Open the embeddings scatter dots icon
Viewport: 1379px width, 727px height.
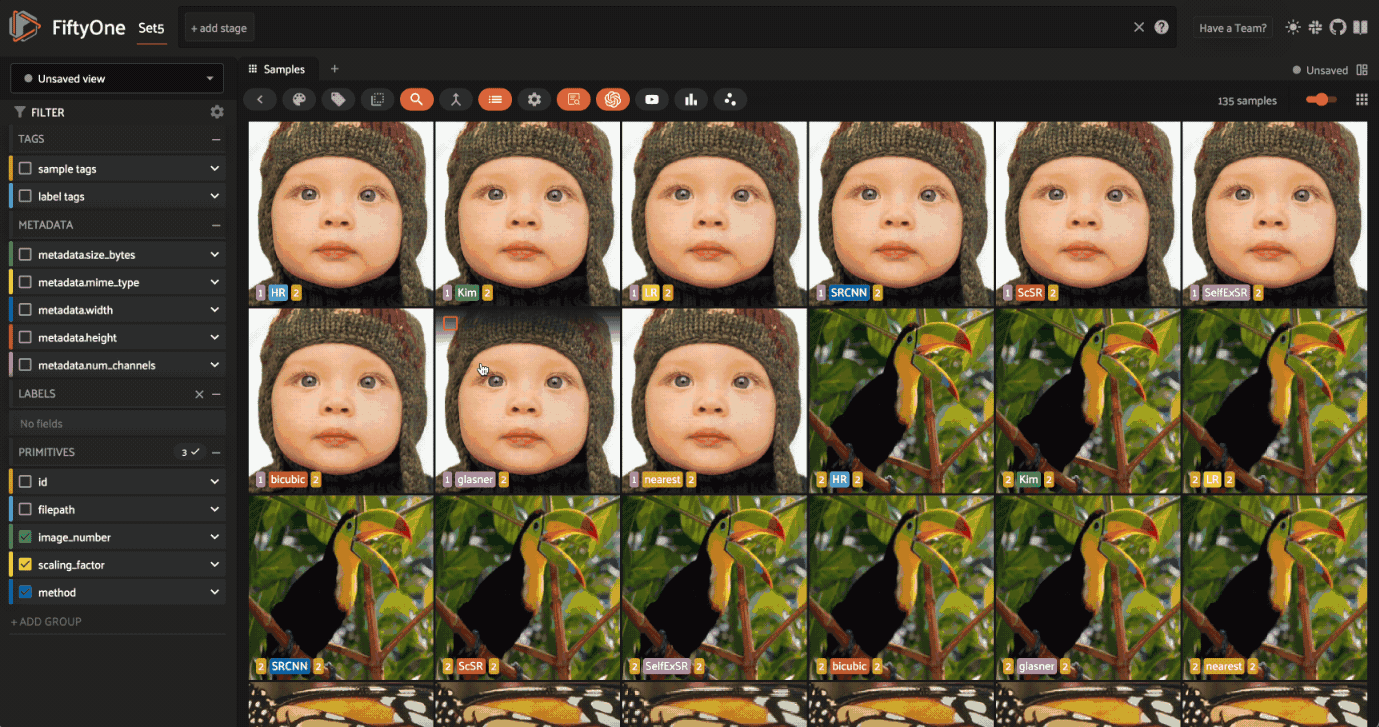pos(730,99)
